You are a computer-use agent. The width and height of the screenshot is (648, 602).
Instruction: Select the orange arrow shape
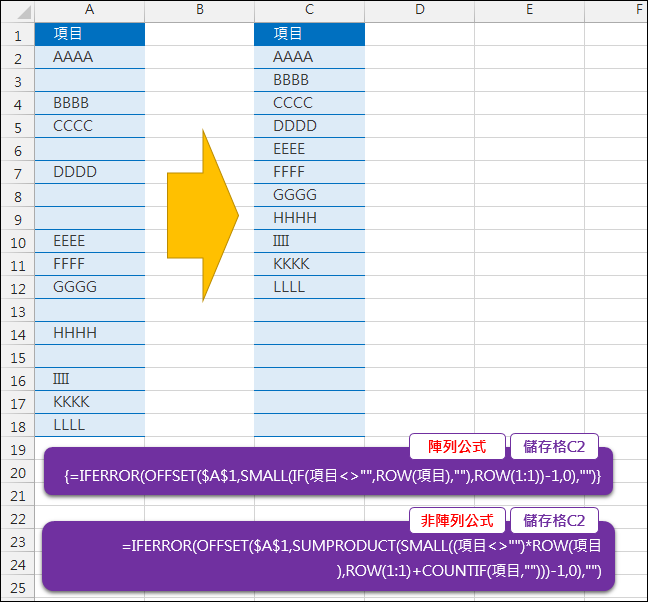click(x=202, y=215)
